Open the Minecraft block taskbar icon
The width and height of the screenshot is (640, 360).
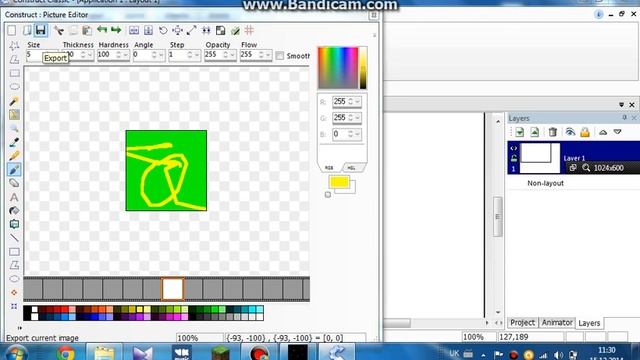point(220,353)
